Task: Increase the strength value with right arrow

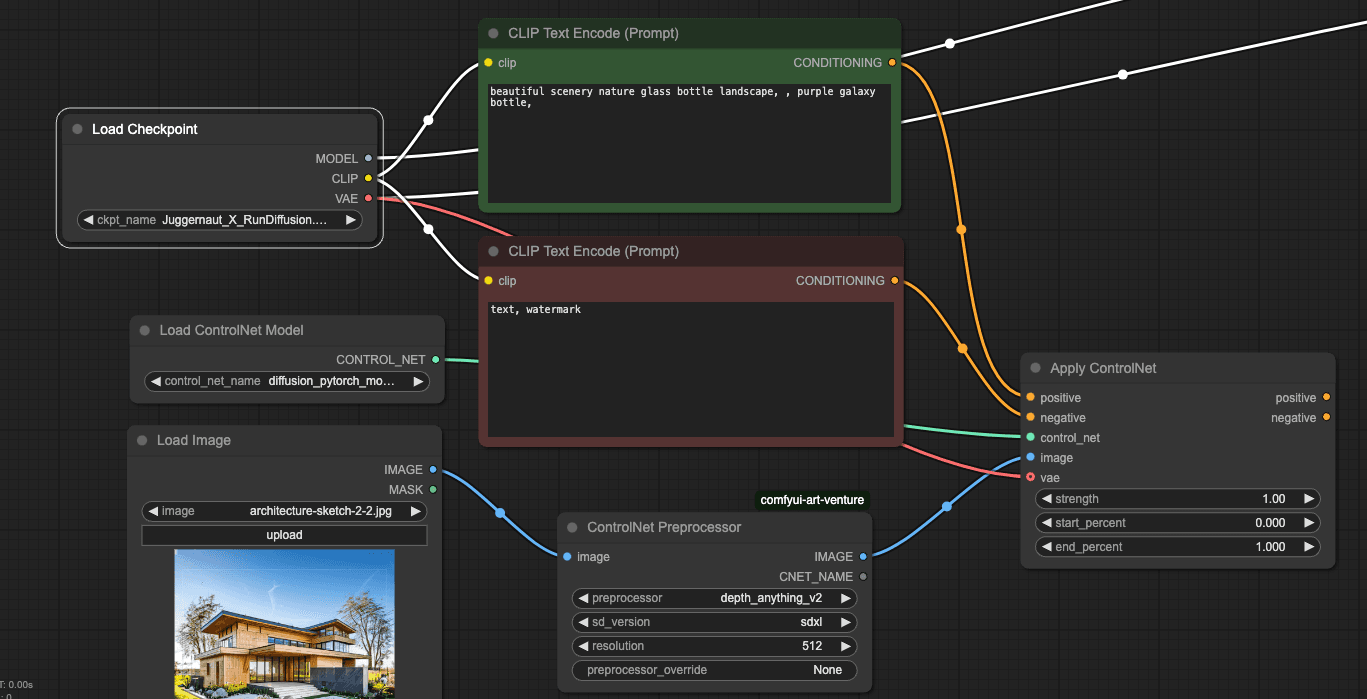Action: click(x=1309, y=499)
